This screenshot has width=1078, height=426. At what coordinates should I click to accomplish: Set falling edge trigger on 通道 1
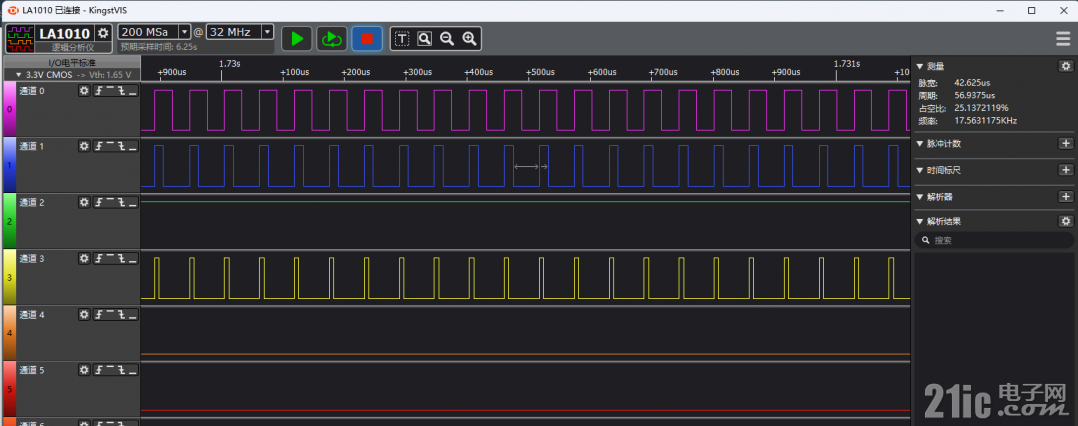[x=121, y=146]
